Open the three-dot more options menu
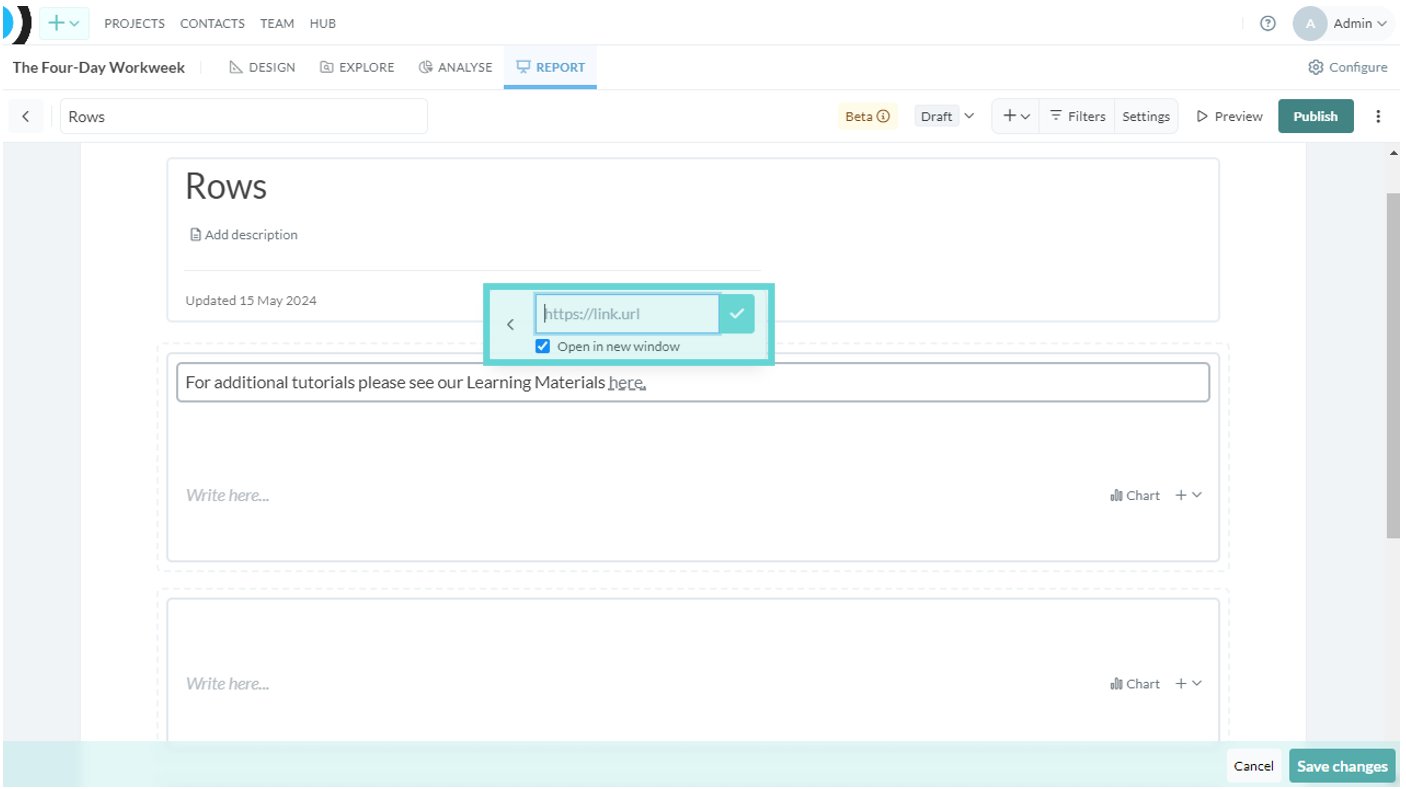 [1378, 116]
